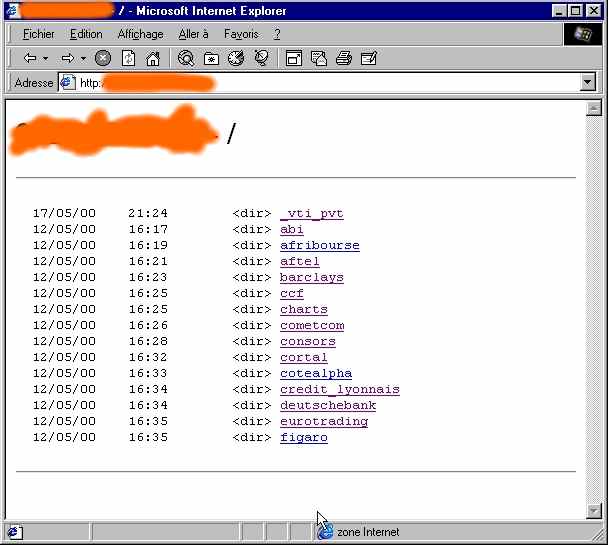
Task: Open the Affichage menu
Action: (140, 34)
